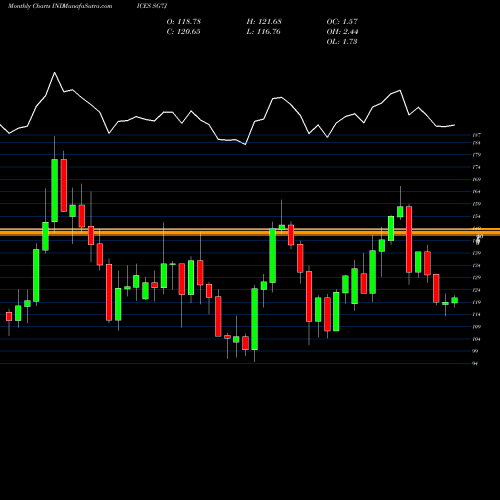Select the ICES ticker symbol label
Screen dimensions: 500x500
152,6
